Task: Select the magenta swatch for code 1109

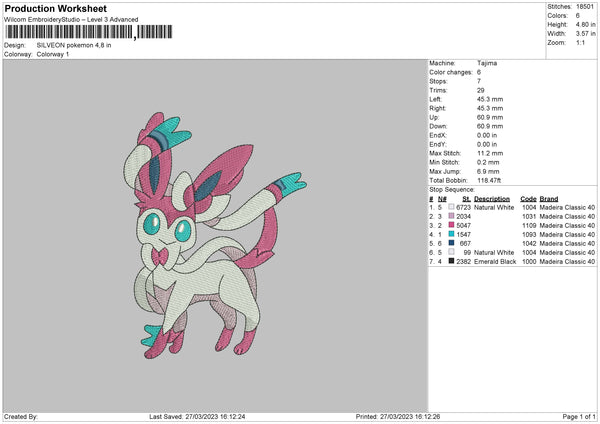Action: (x=452, y=225)
